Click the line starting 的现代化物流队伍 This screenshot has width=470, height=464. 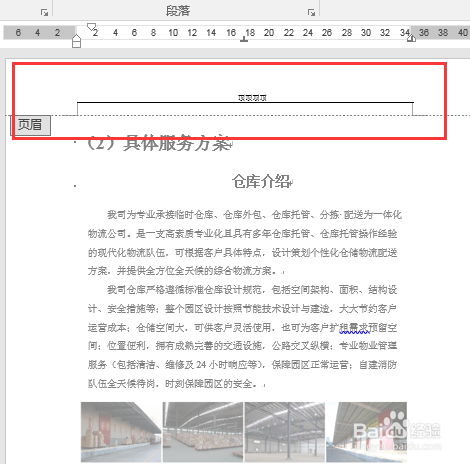242,253
